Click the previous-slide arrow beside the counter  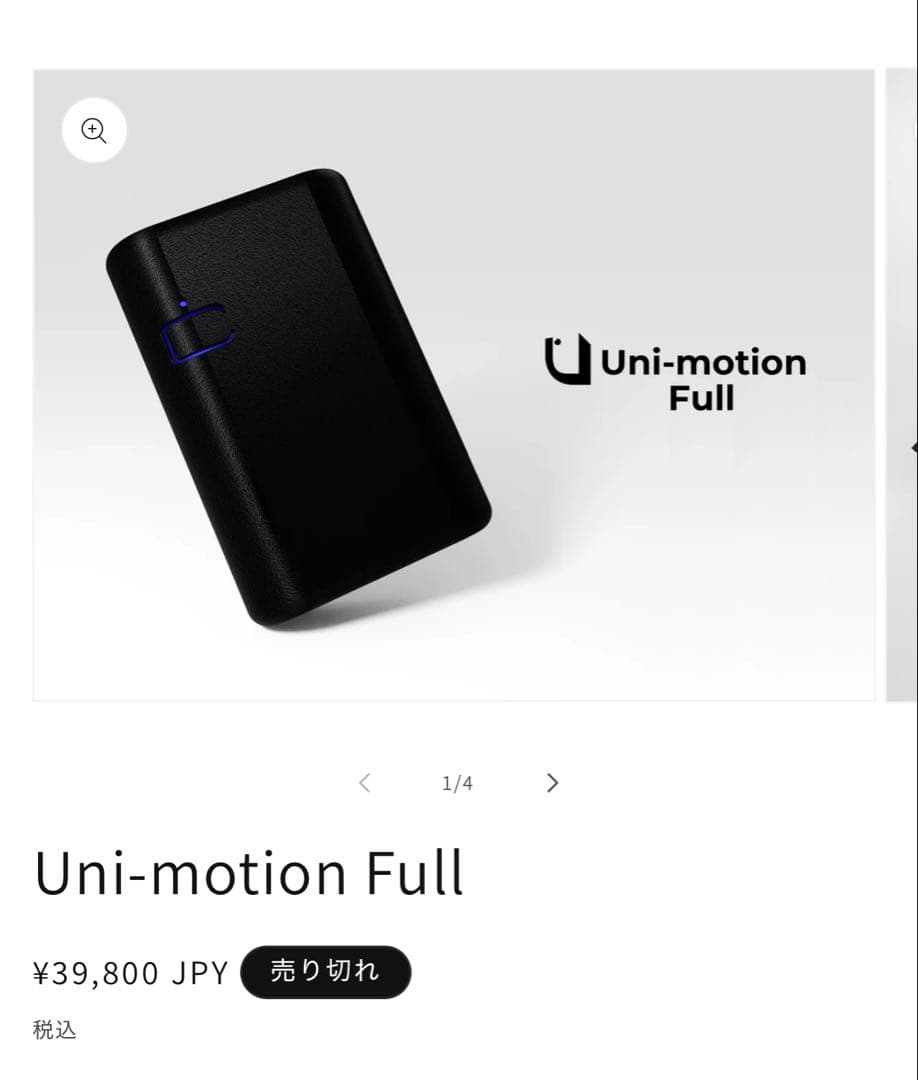[364, 783]
